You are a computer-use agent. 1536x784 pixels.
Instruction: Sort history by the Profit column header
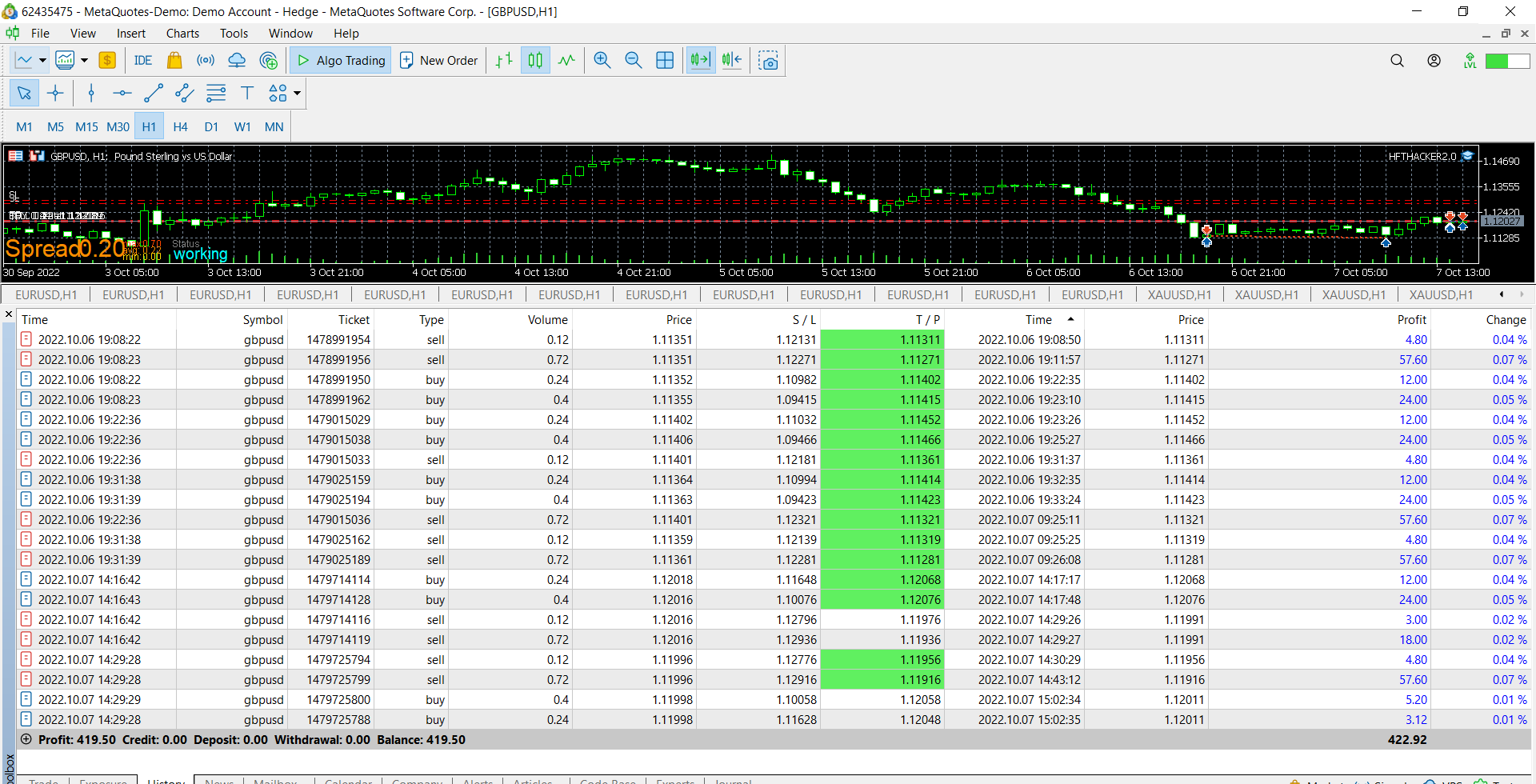click(1411, 320)
